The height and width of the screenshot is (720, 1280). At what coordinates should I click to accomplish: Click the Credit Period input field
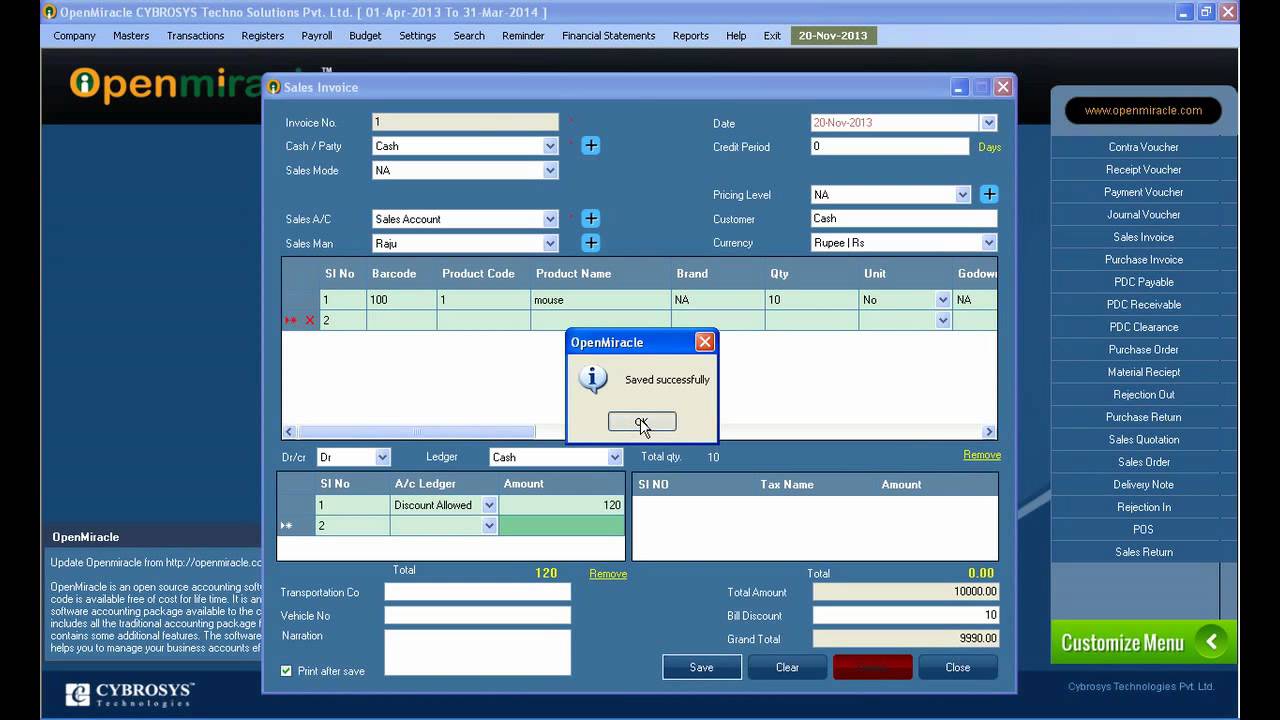(x=889, y=146)
